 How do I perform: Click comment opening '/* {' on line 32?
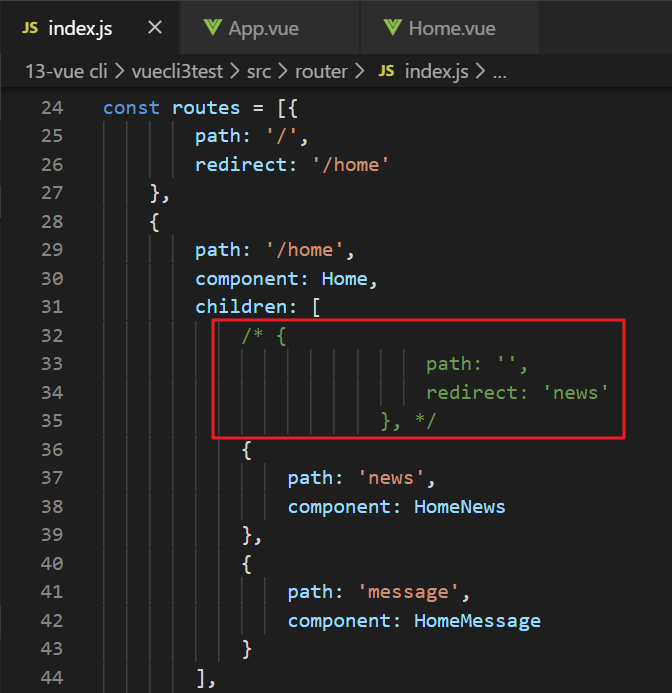(264, 336)
